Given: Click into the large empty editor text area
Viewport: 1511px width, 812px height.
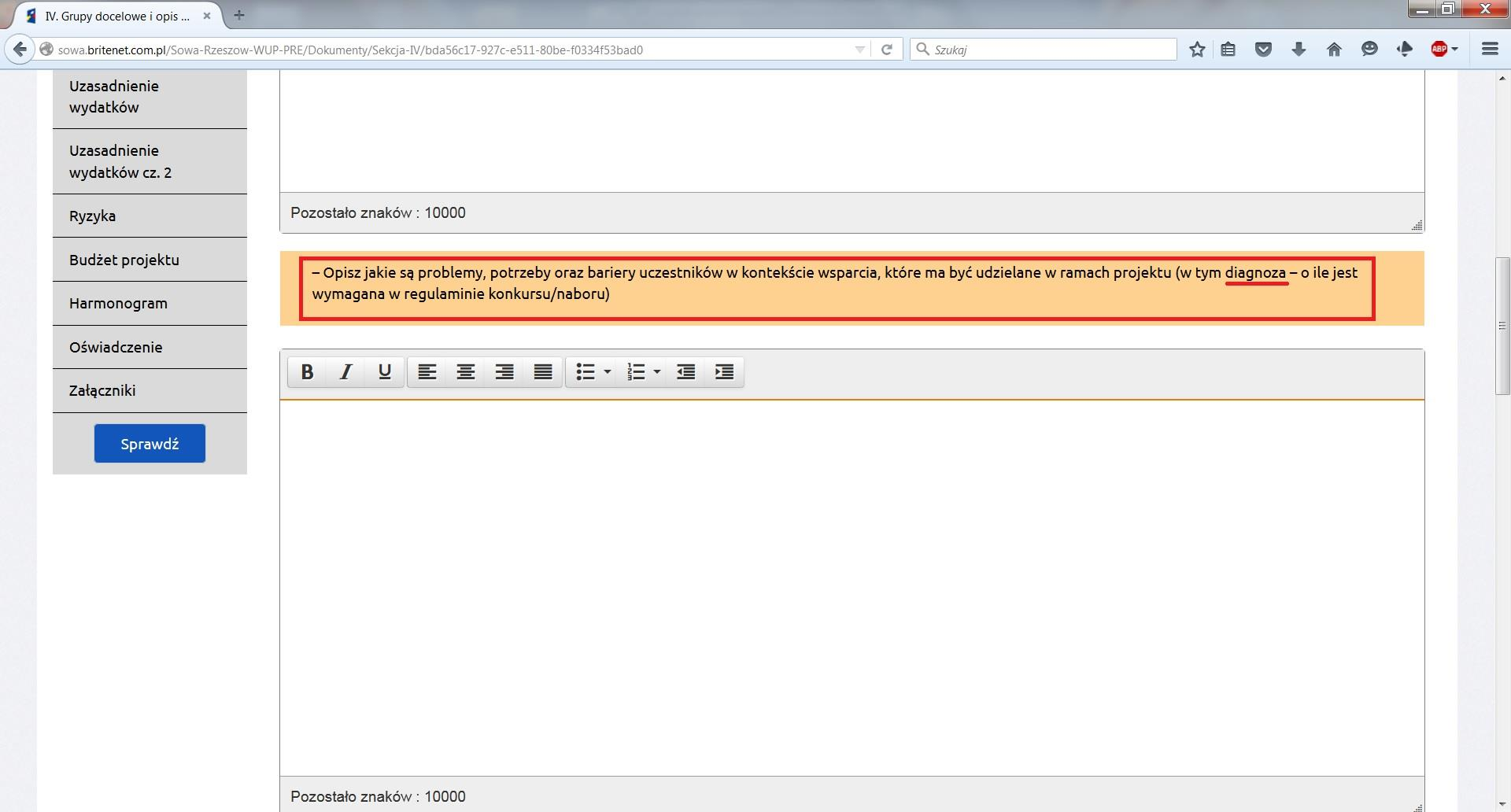Looking at the screenshot, I should (x=852, y=588).
